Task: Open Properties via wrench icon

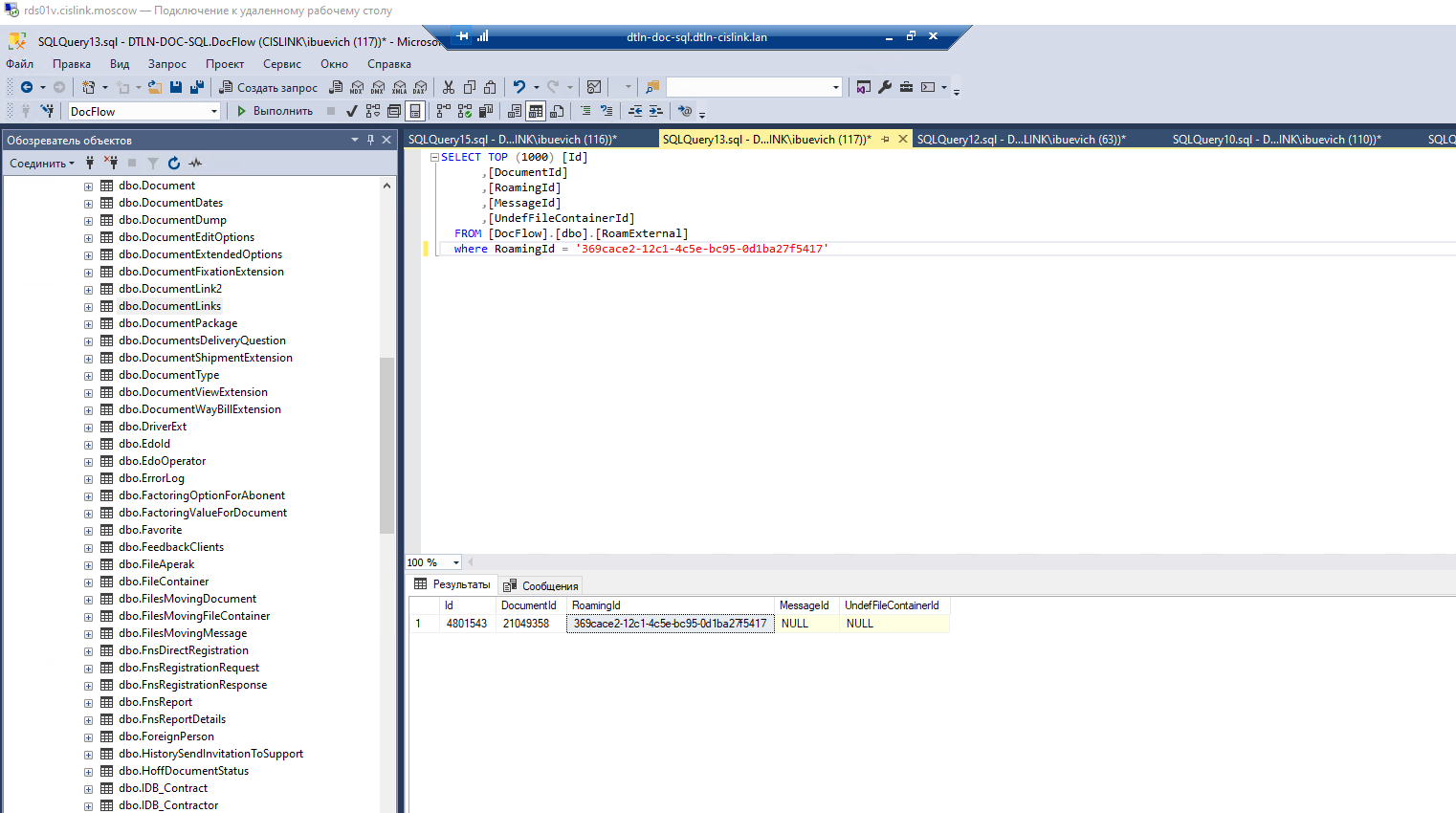Action: coord(885,87)
